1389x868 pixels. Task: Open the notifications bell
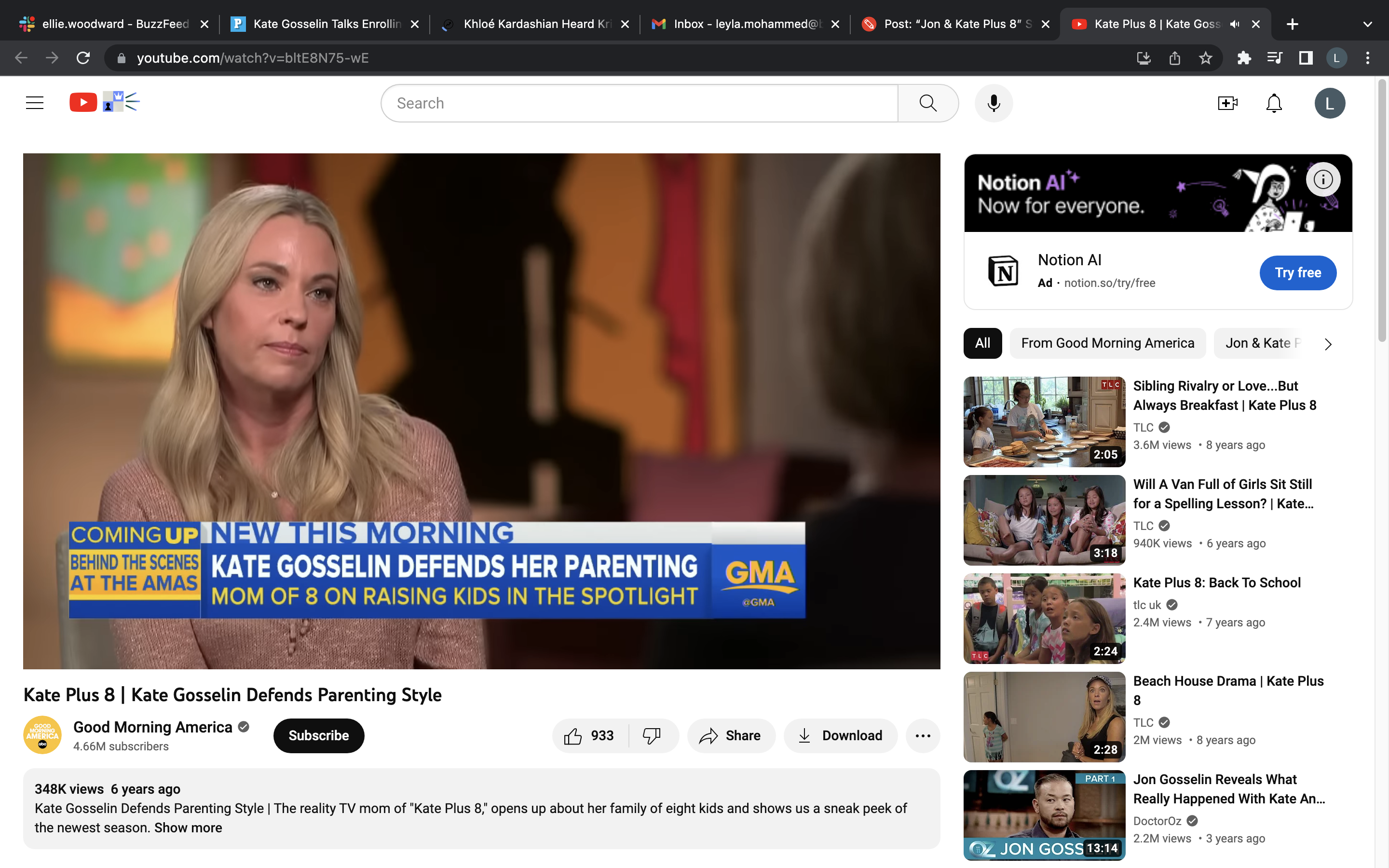[1274, 103]
